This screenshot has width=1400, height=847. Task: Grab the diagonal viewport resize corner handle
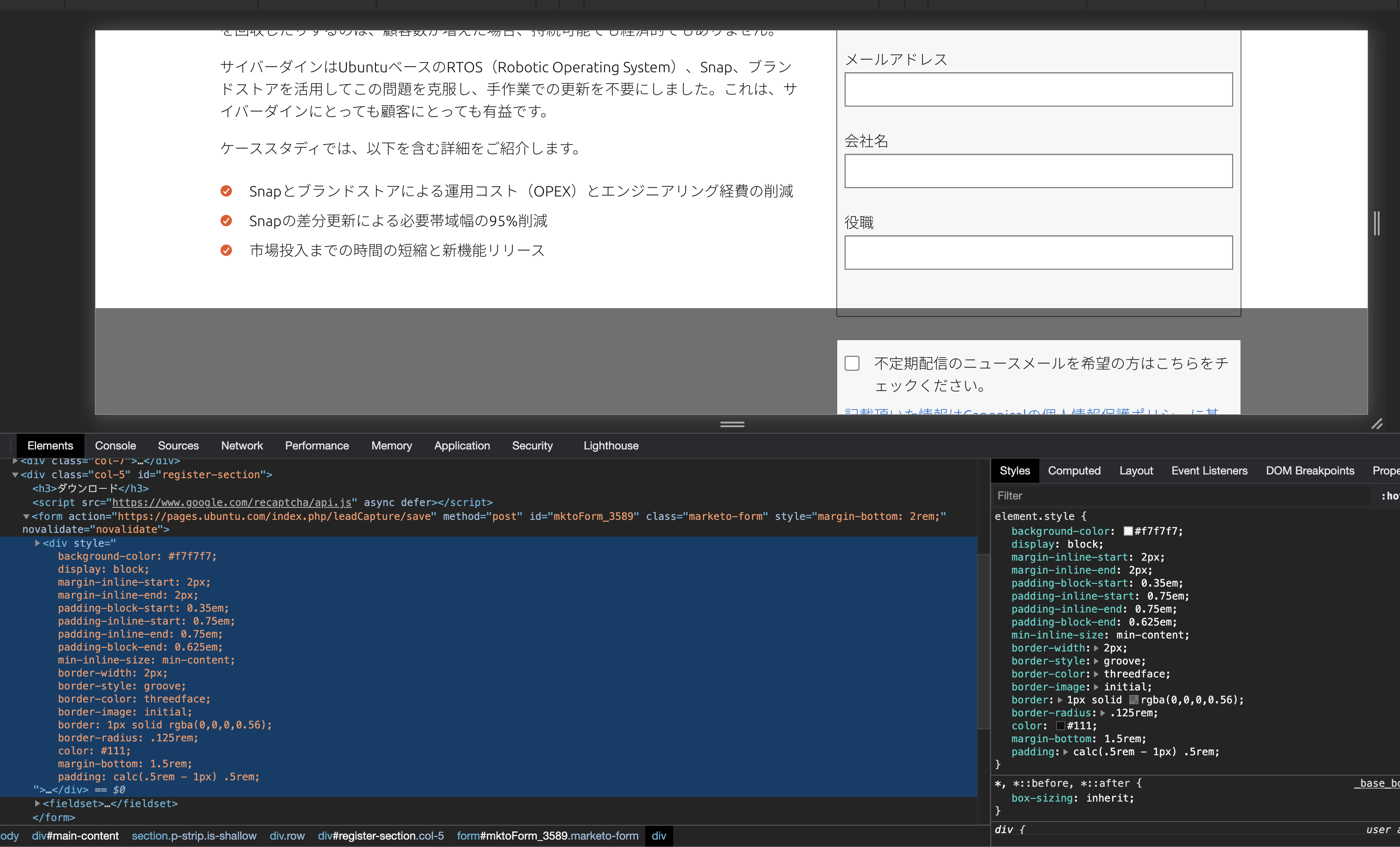click(x=1377, y=424)
